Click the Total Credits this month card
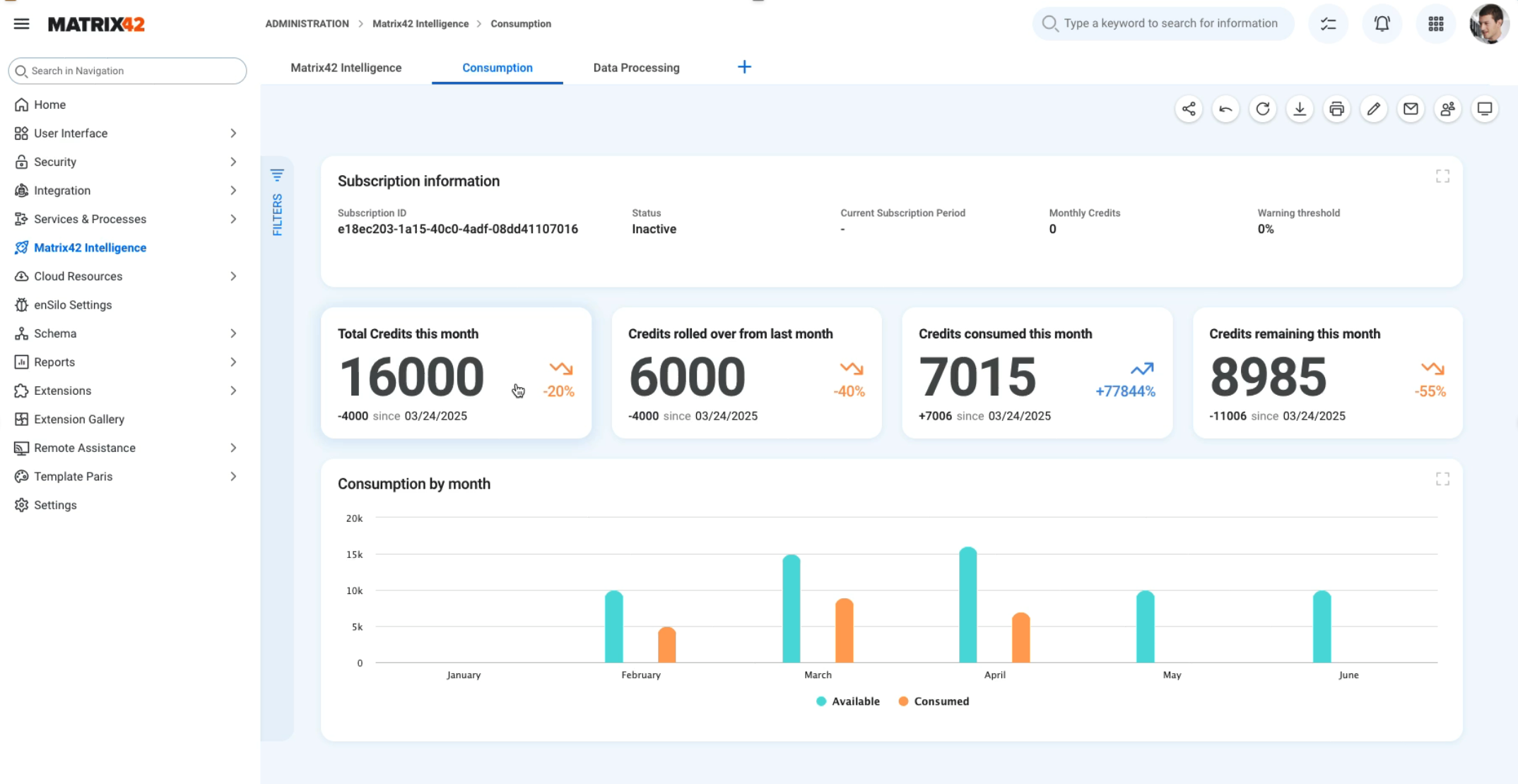The width and height of the screenshot is (1518, 784). point(456,373)
